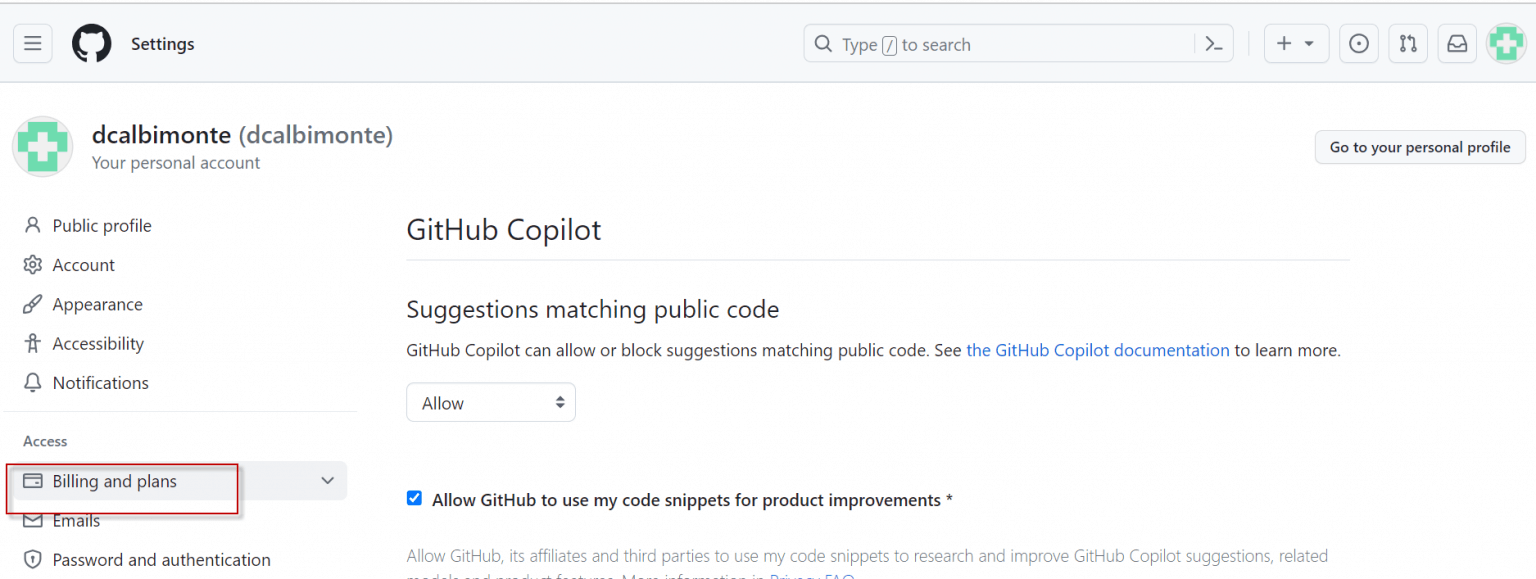Open the hamburger navigation menu
The height and width of the screenshot is (579, 1536).
tap(33, 44)
